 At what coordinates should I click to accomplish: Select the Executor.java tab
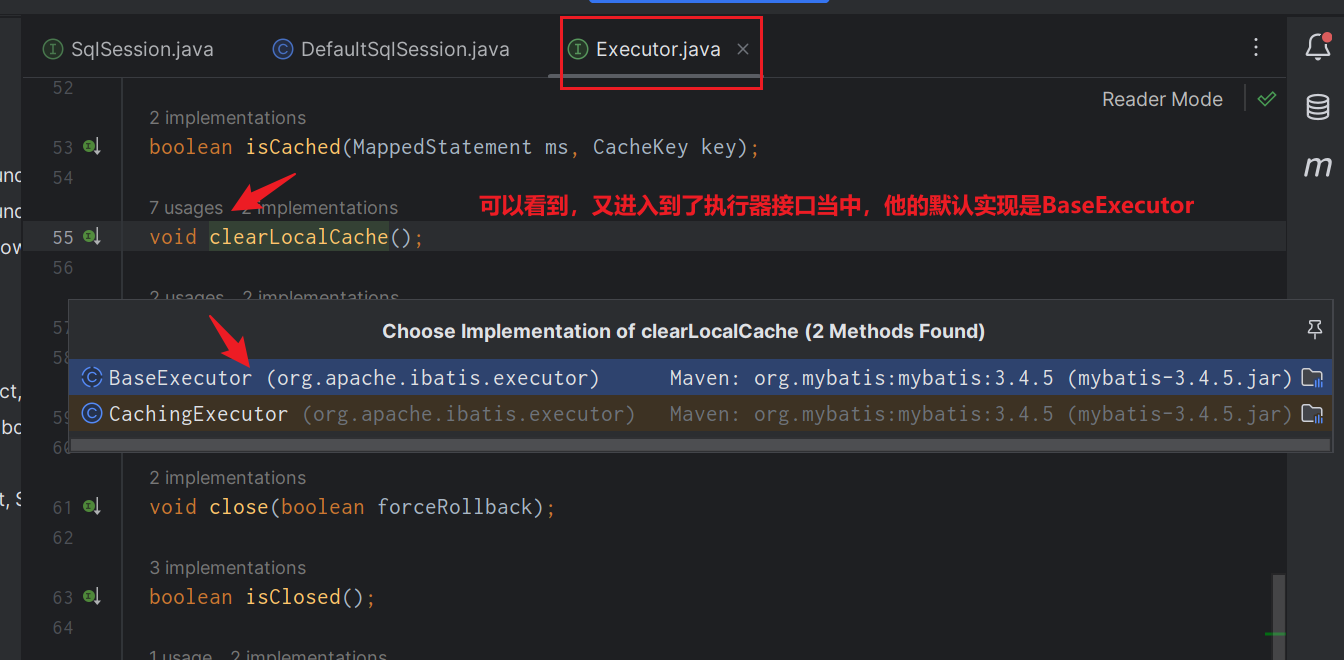click(658, 49)
